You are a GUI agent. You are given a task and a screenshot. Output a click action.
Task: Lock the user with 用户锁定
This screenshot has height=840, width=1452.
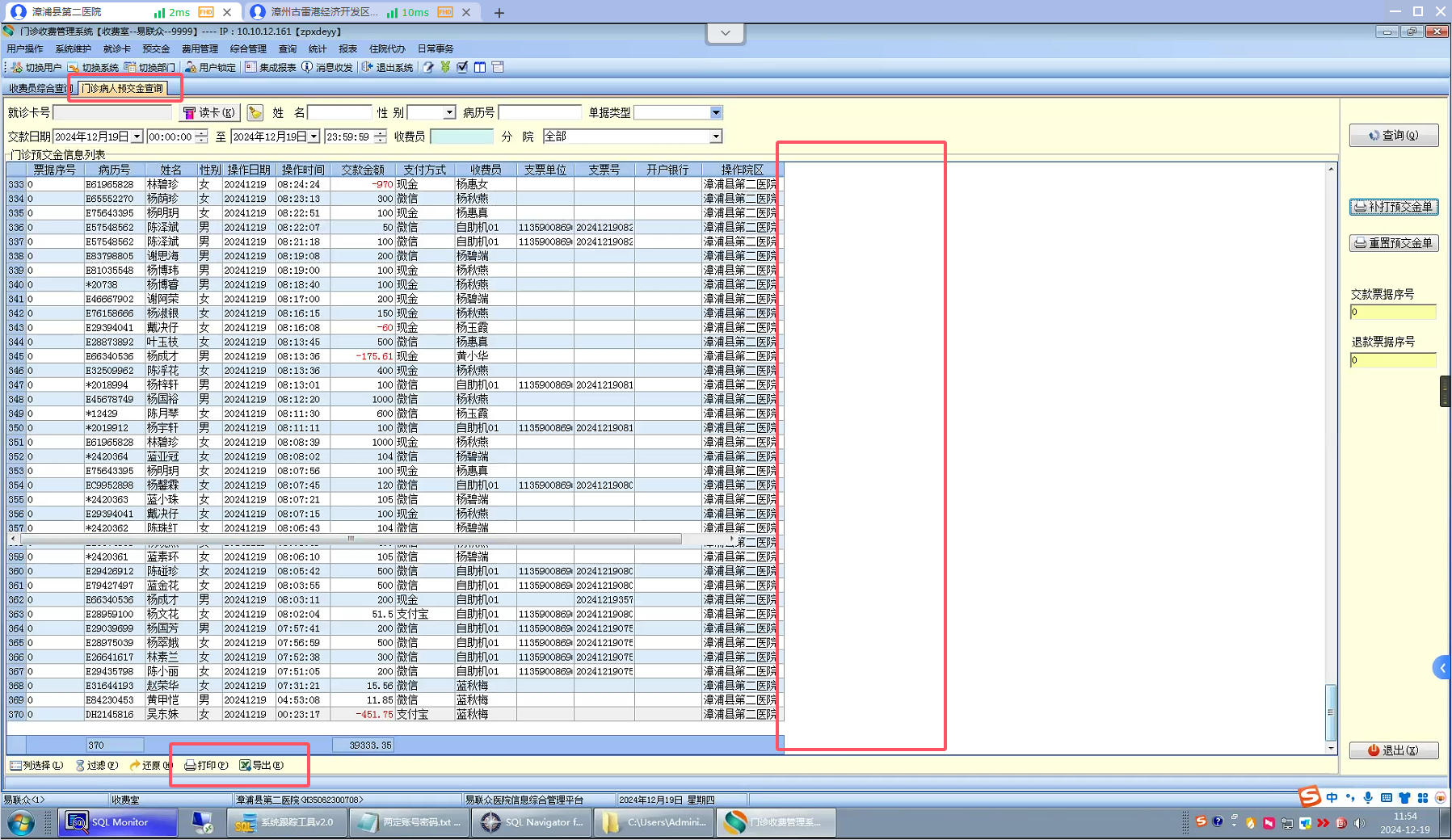point(210,67)
